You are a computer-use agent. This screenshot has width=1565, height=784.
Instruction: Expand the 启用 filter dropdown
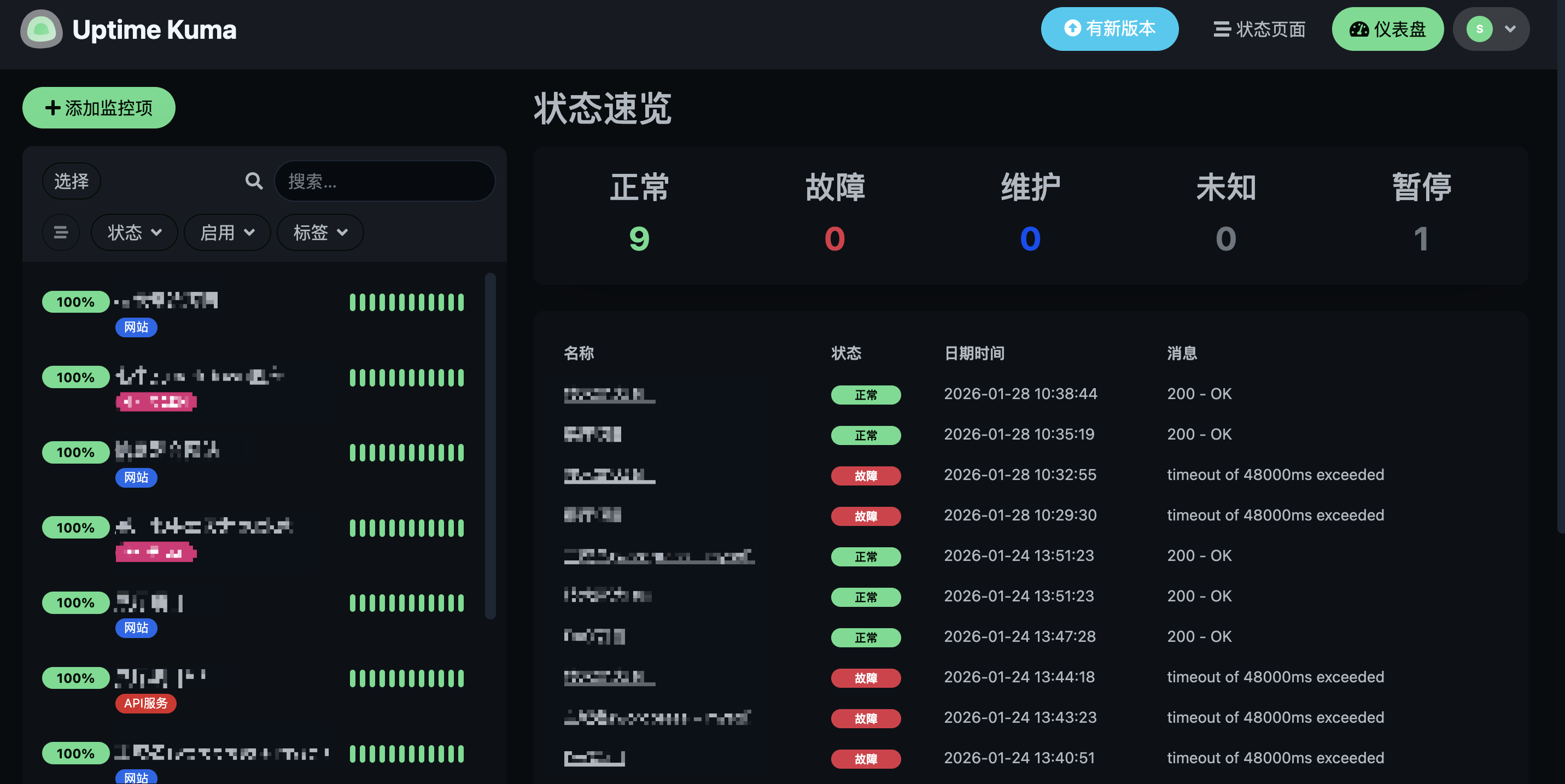pos(226,232)
